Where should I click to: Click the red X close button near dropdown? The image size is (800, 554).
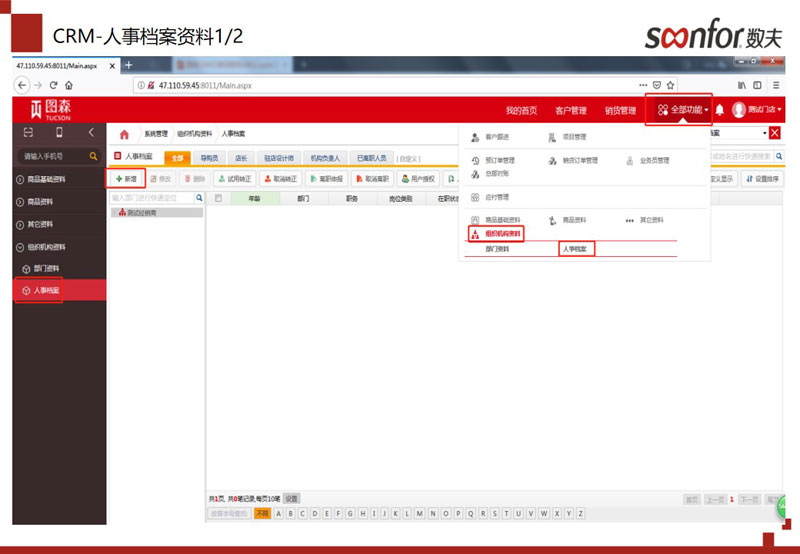pos(774,133)
